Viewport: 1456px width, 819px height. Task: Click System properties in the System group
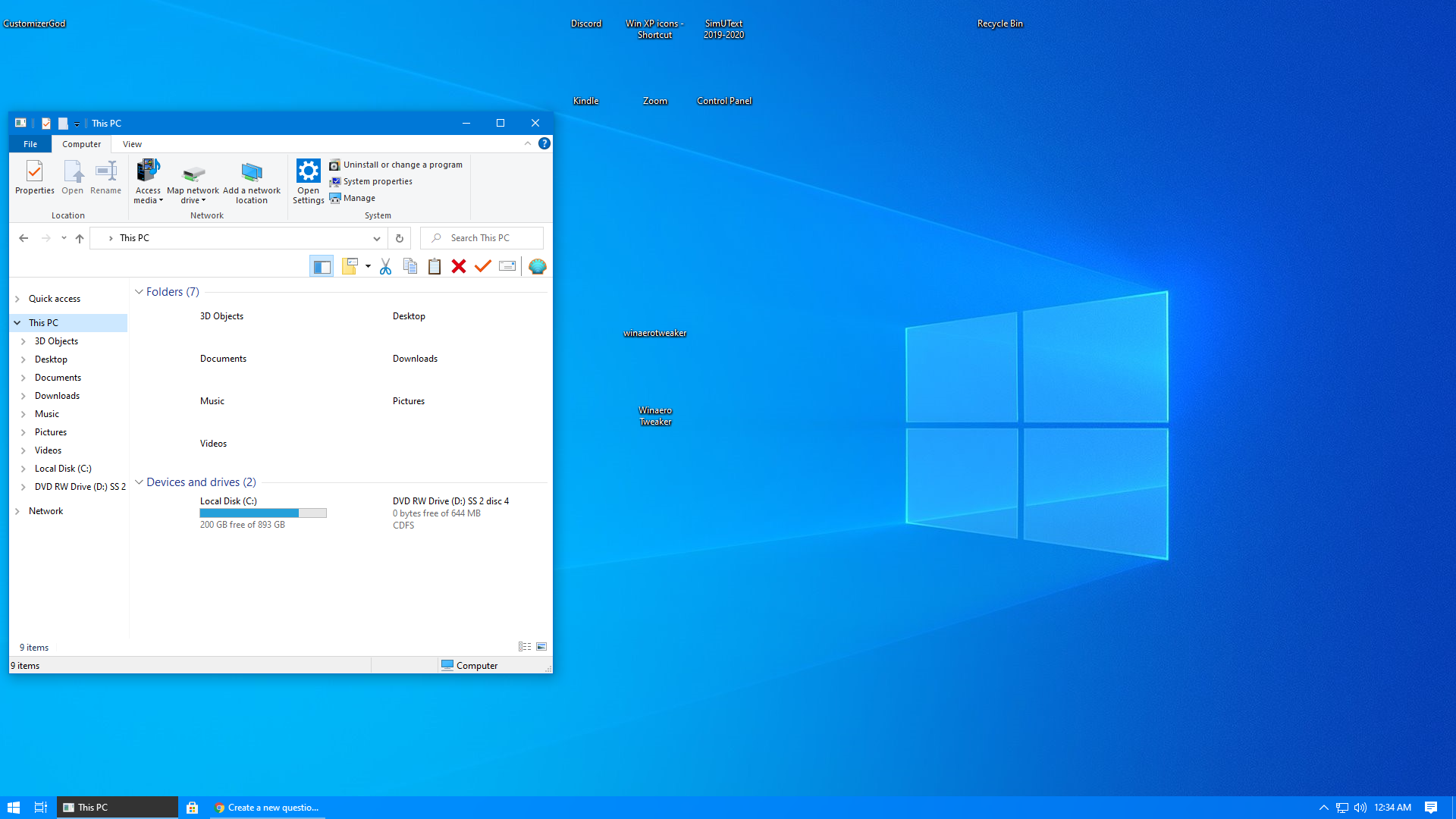click(x=371, y=181)
